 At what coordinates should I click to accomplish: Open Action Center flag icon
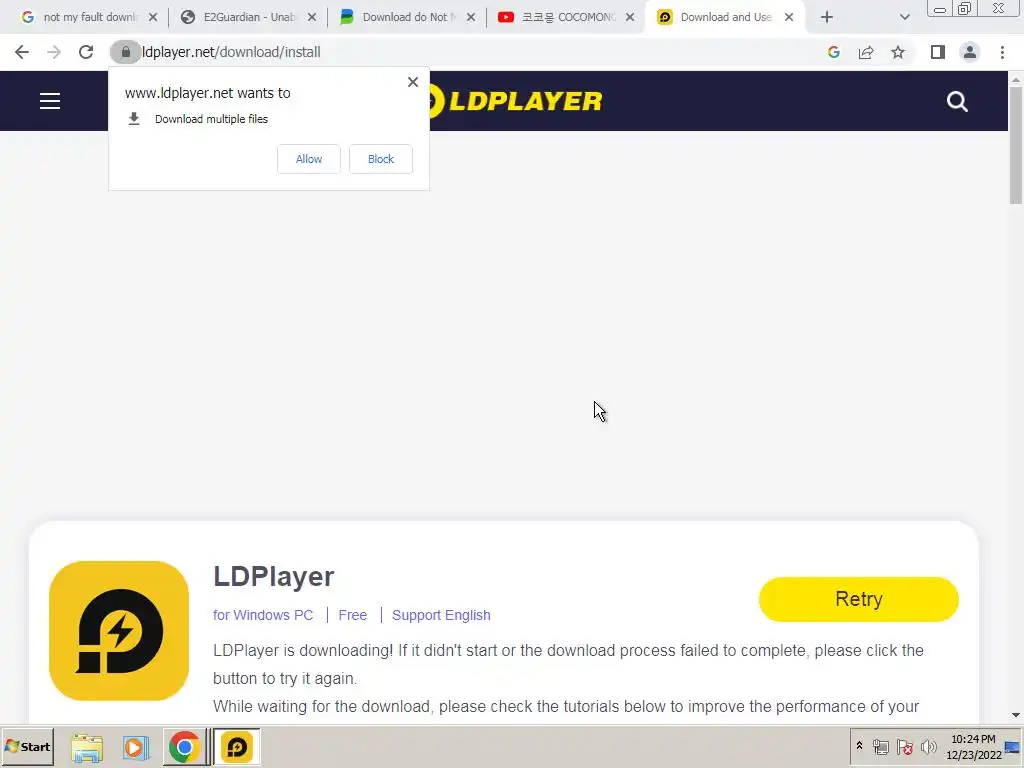[x=904, y=747]
